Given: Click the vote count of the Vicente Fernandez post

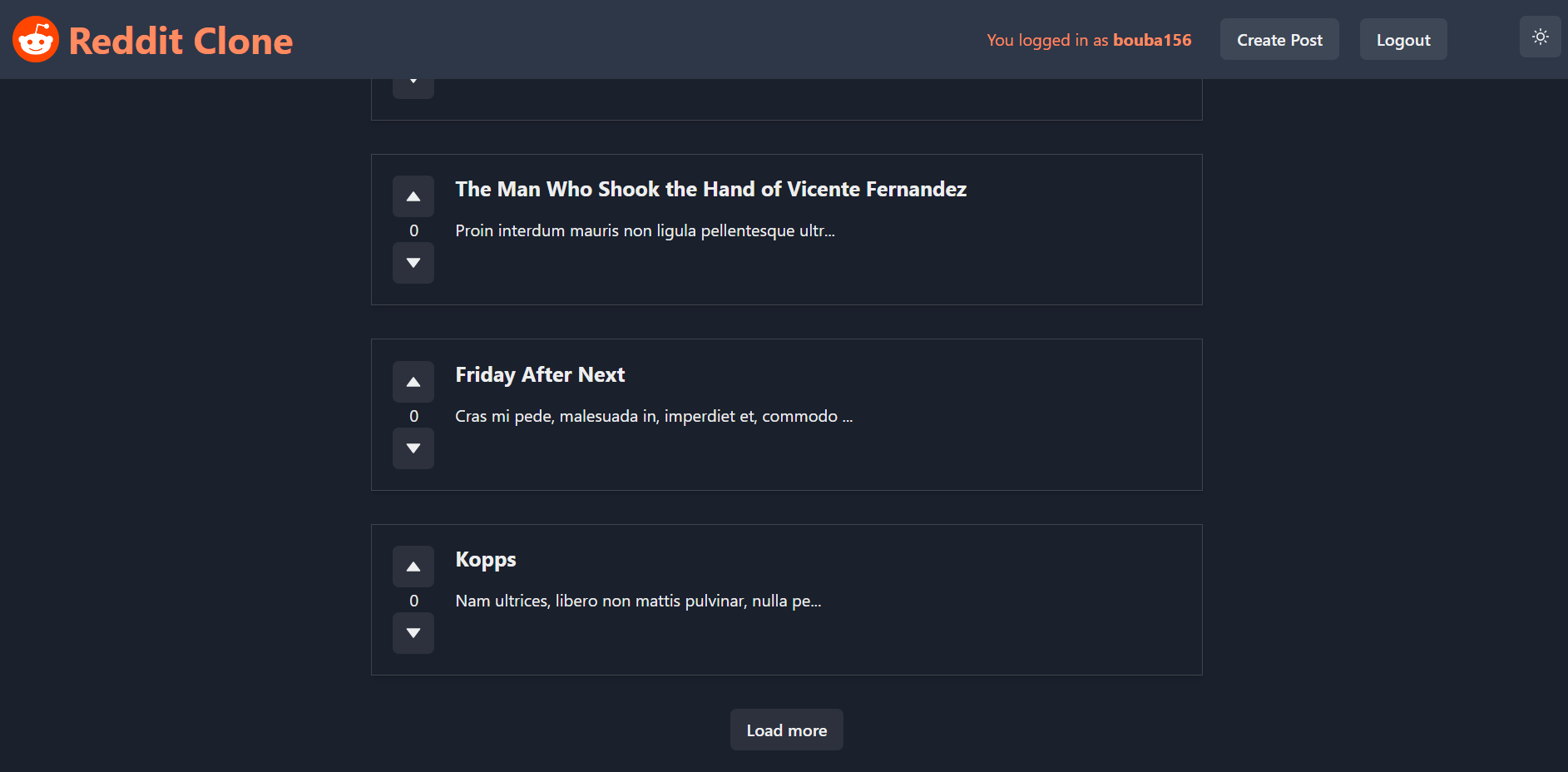Looking at the screenshot, I should point(413,230).
